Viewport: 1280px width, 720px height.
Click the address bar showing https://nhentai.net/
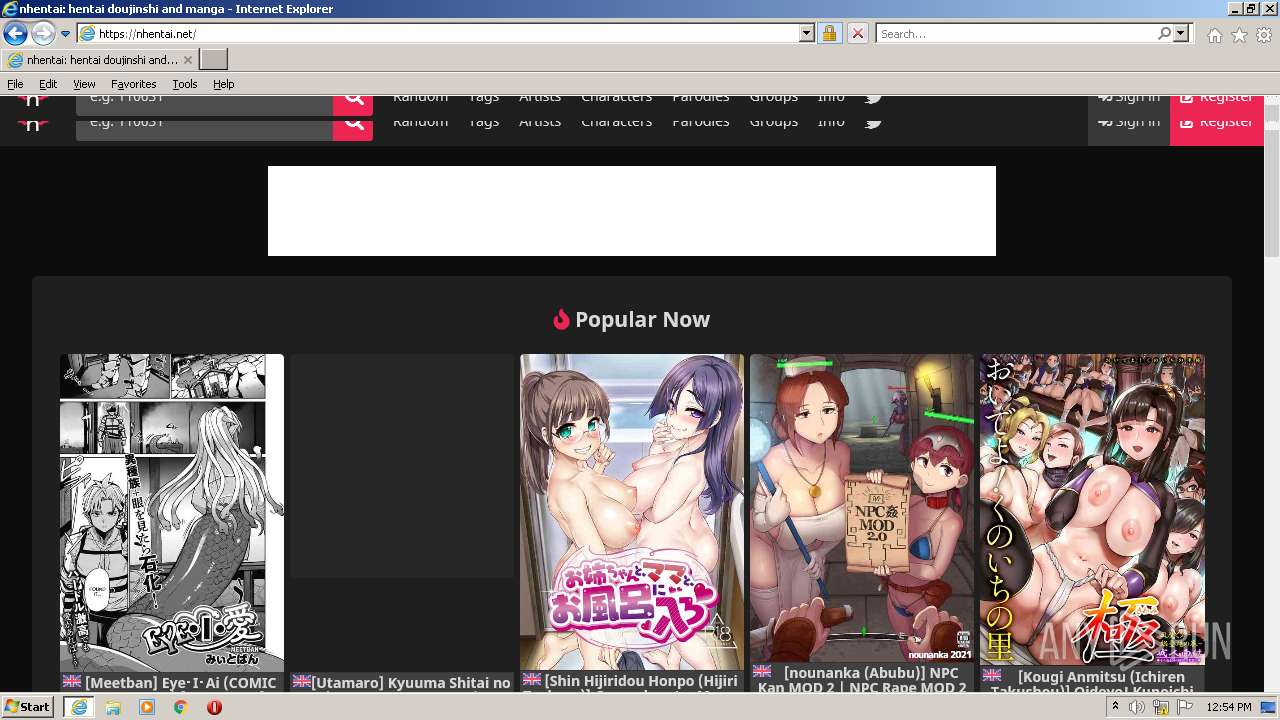click(x=438, y=34)
